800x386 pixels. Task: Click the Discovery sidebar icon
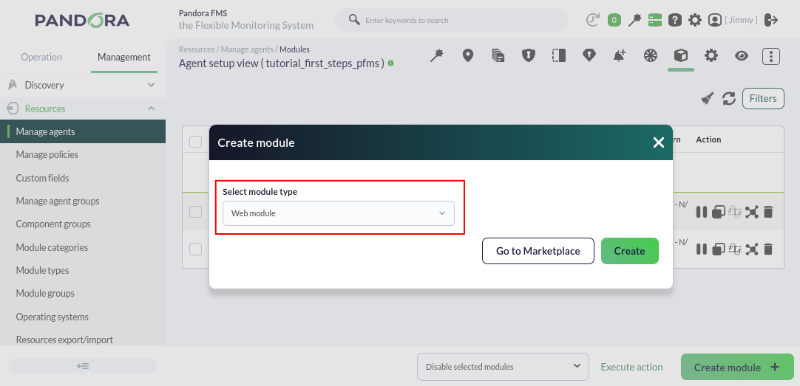pyautogui.click(x=13, y=85)
